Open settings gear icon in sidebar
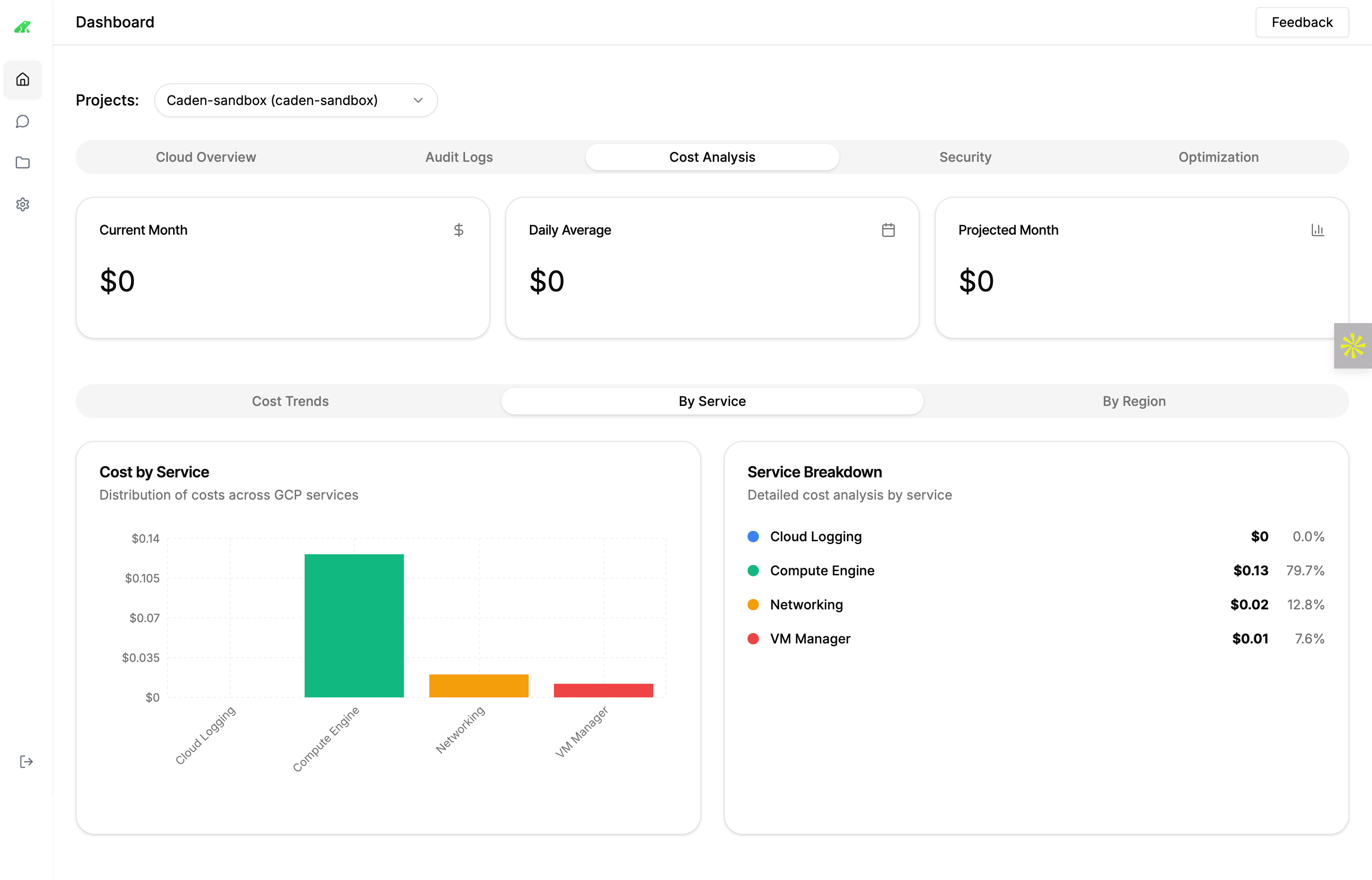 click(22, 204)
